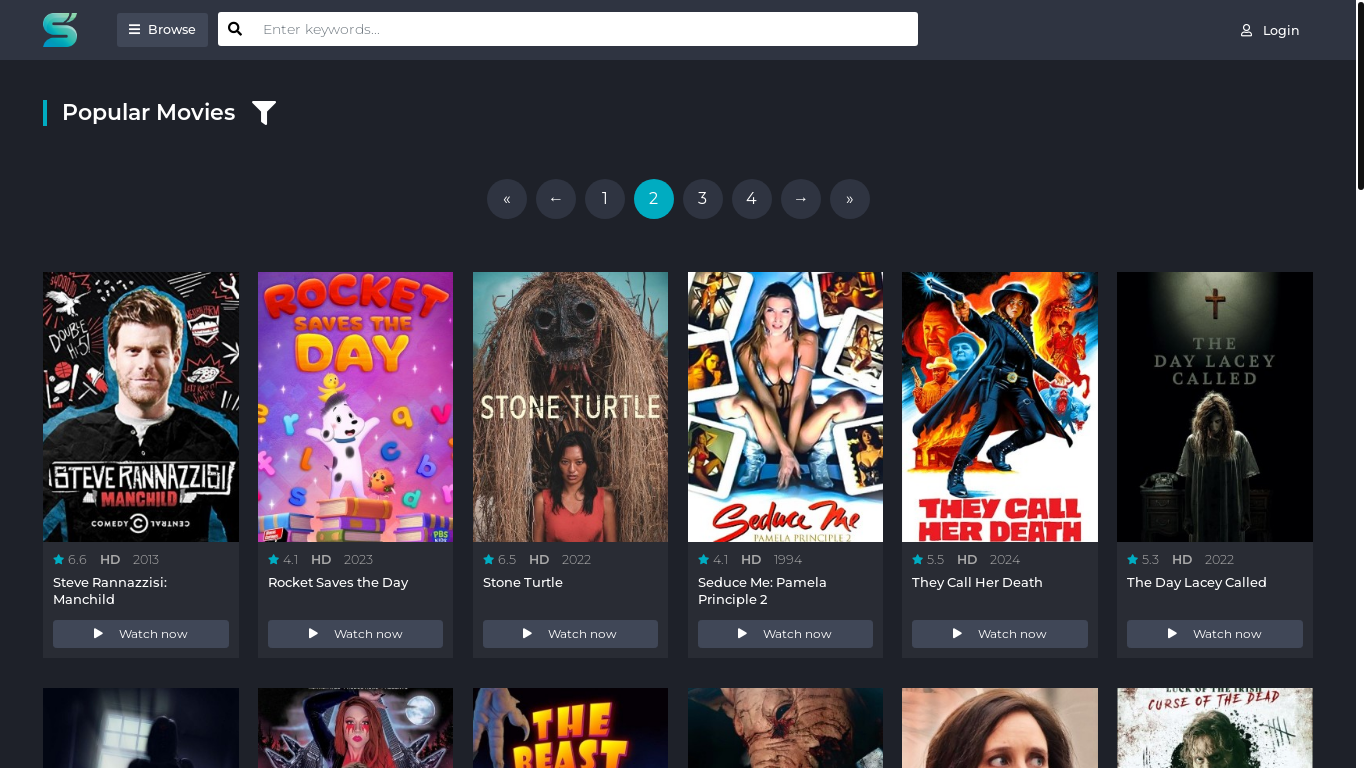Open Rocket Saves the Day poster
Image resolution: width=1366 pixels, height=768 pixels.
(x=355, y=407)
